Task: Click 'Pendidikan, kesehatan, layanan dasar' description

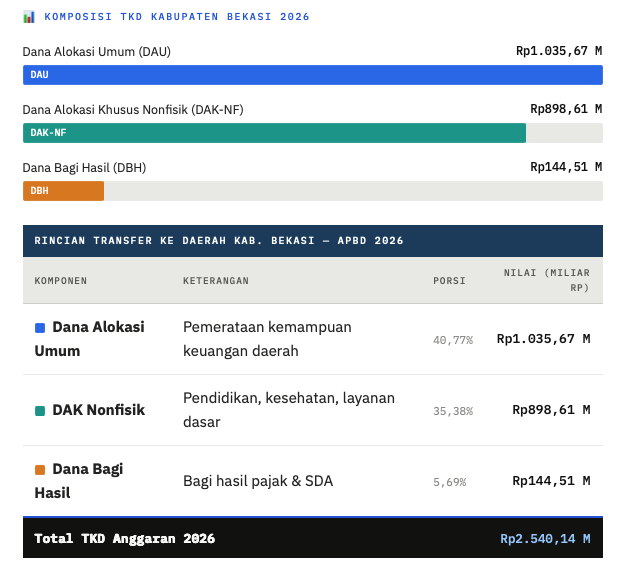Action: pos(289,410)
